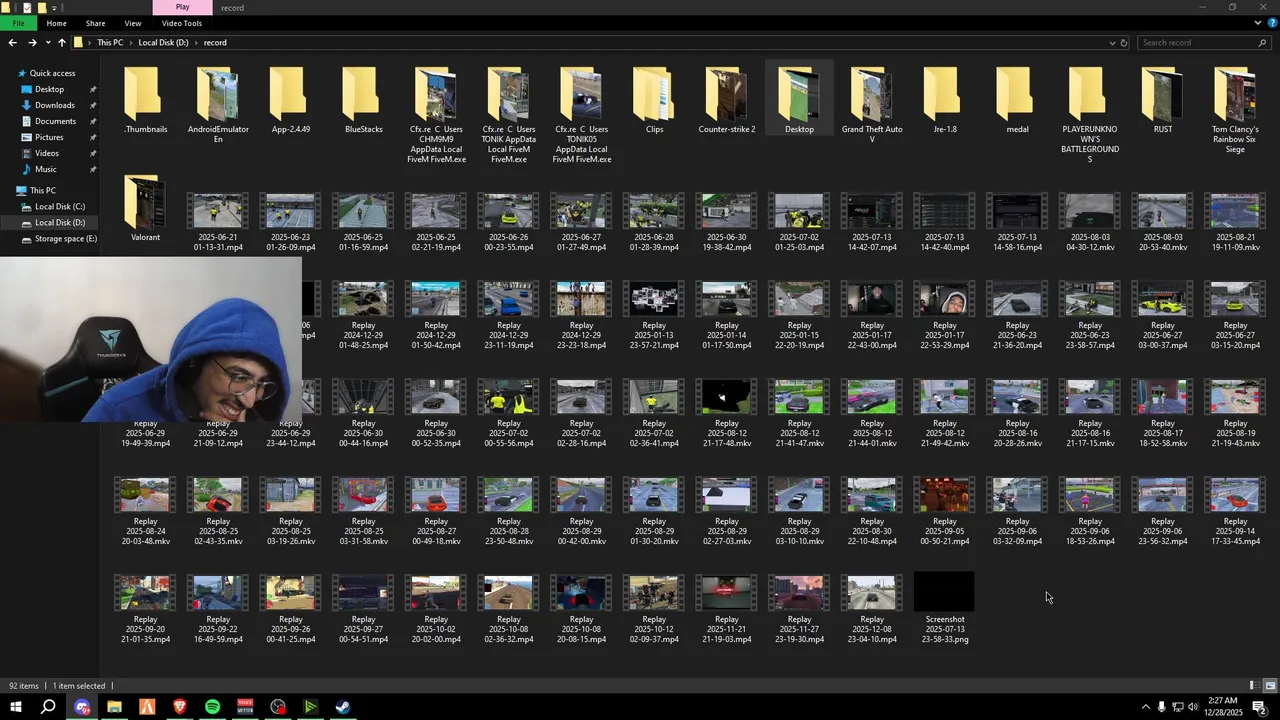Select the Play contextual tab
Screen dimensions: 1280x720
[182, 7]
